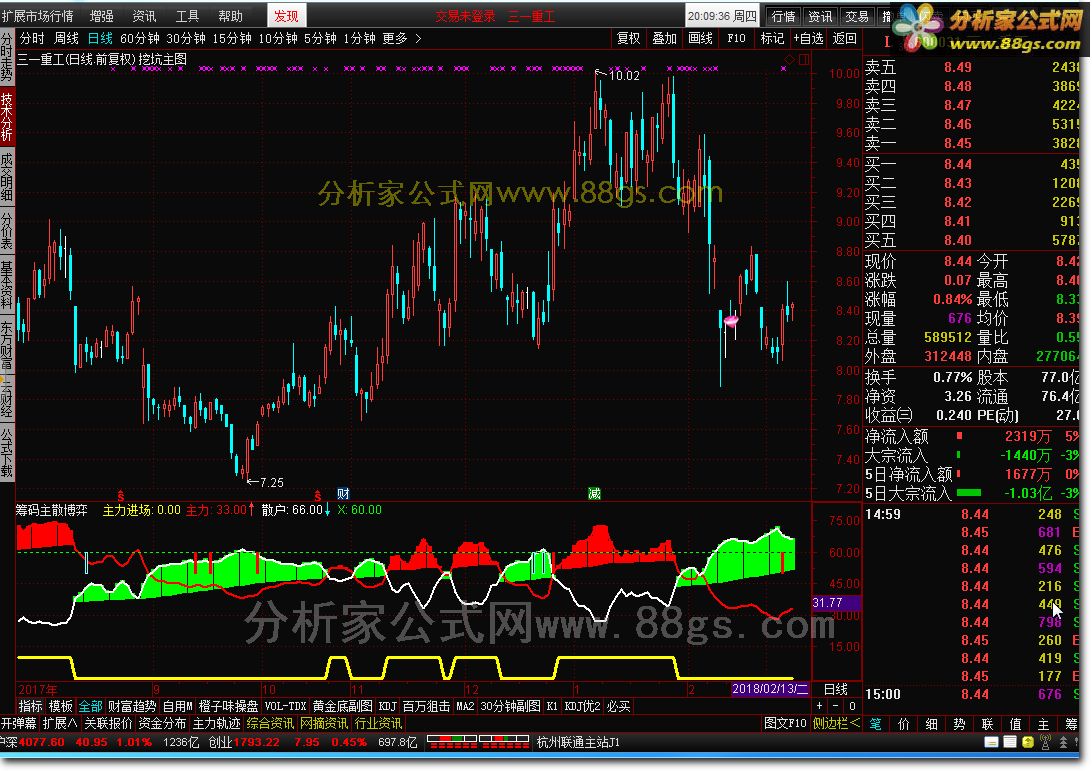
Task: Click the 叠加 overlay button
Action: click(x=664, y=38)
